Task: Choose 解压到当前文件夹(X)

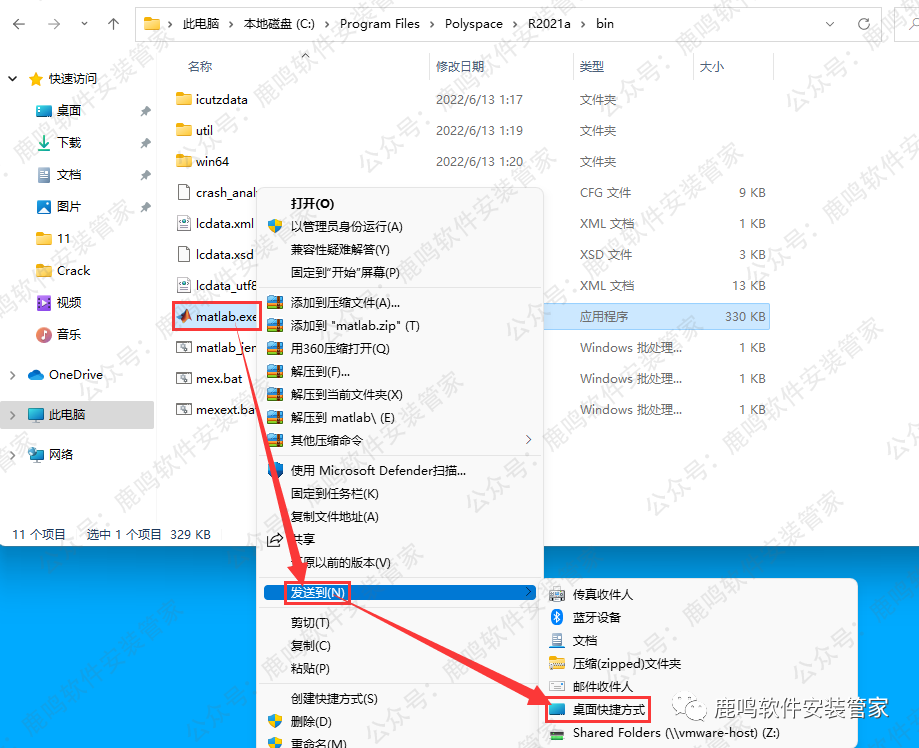Action: [346, 395]
